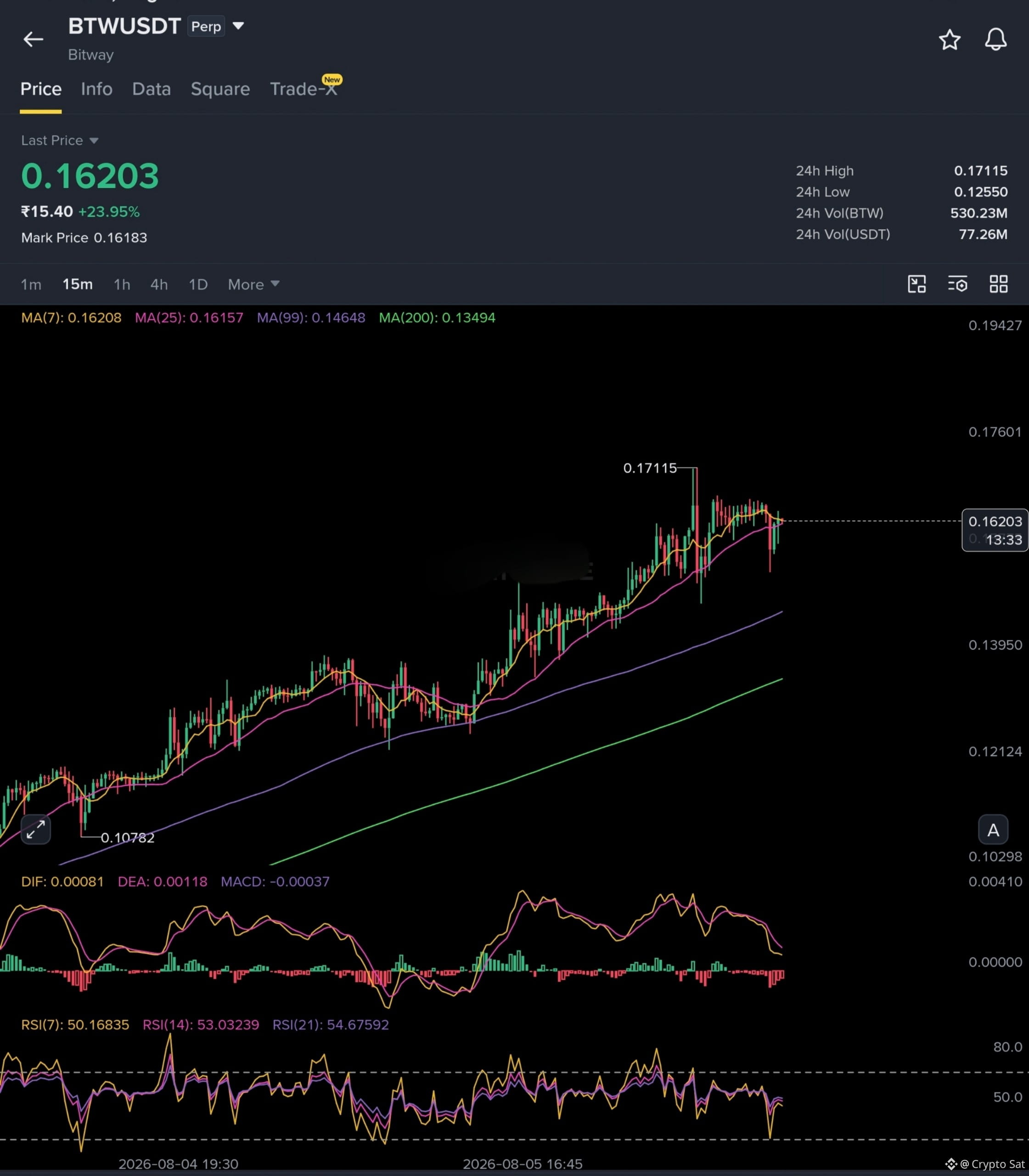Tap the RSI(21): 54.67592 label
The image size is (1029, 1176).
click(x=331, y=1024)
